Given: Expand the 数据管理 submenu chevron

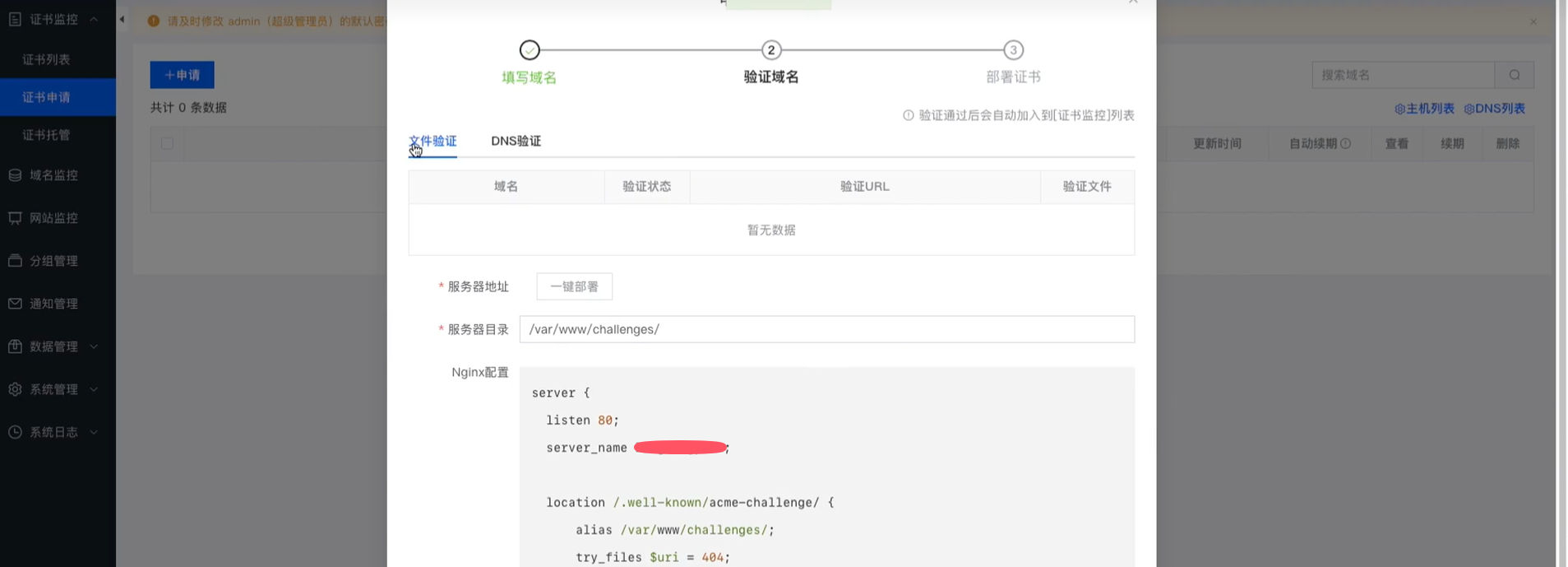Looking at the screenshot, I should [94, 346].
